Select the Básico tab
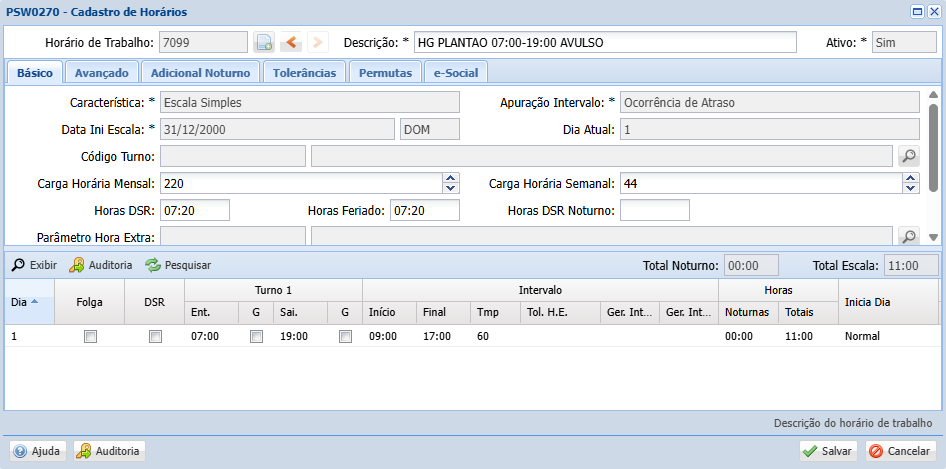Viewport: 946px width, 469px height. pos(34,73)
